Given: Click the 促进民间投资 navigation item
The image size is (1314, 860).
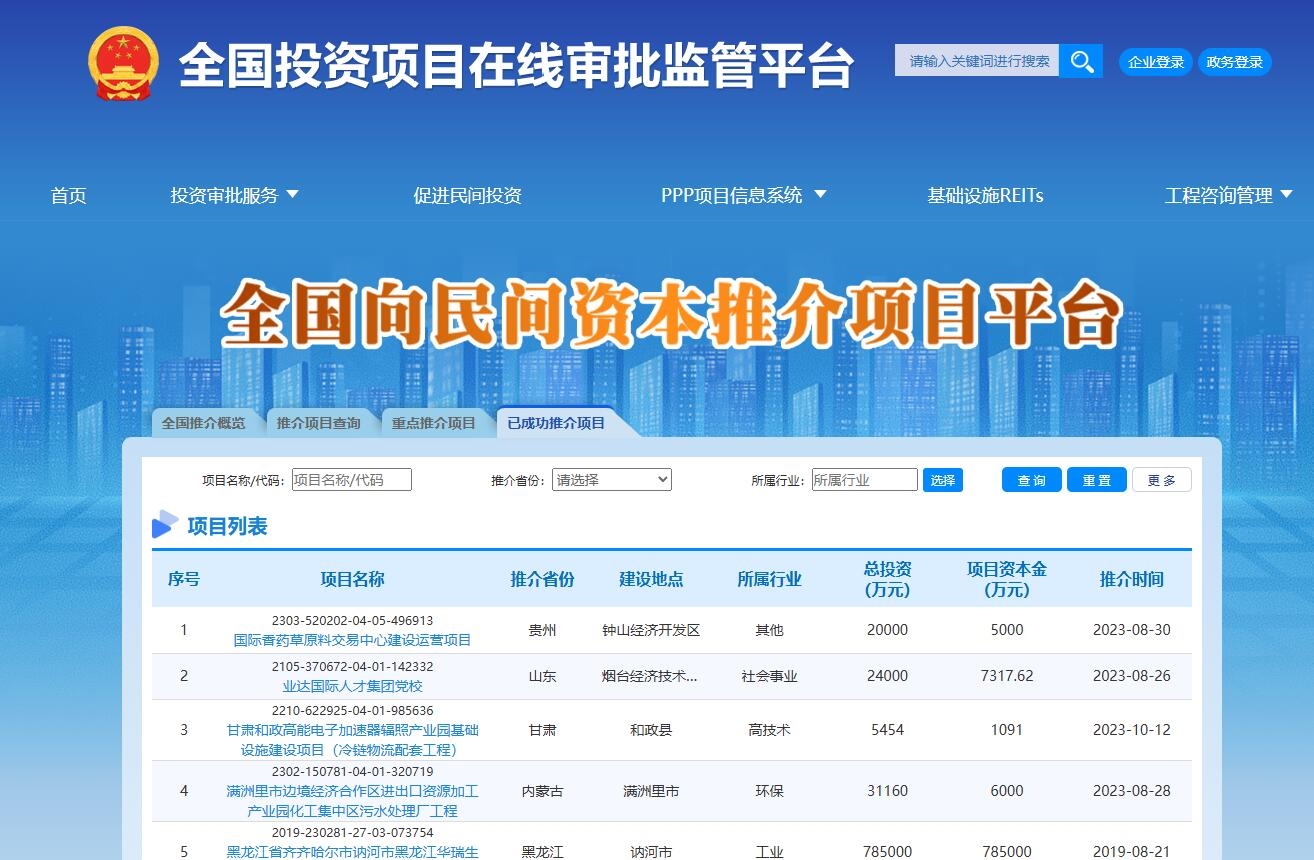Looking at the screenshot, I should click(x=467, y=195).
